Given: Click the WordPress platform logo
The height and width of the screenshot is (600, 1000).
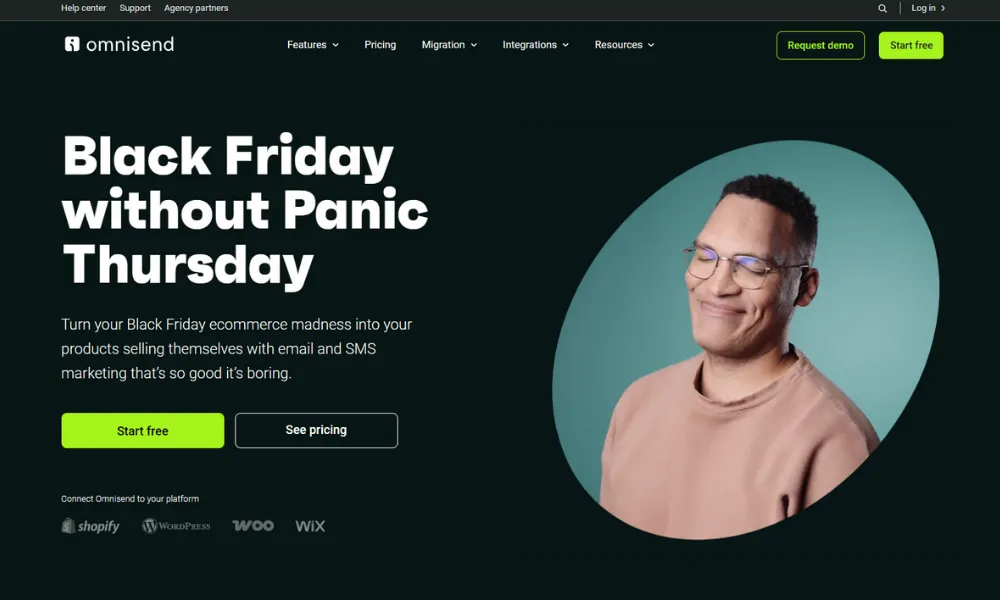Looking at the screenshot, I should [x=176, y=526].
